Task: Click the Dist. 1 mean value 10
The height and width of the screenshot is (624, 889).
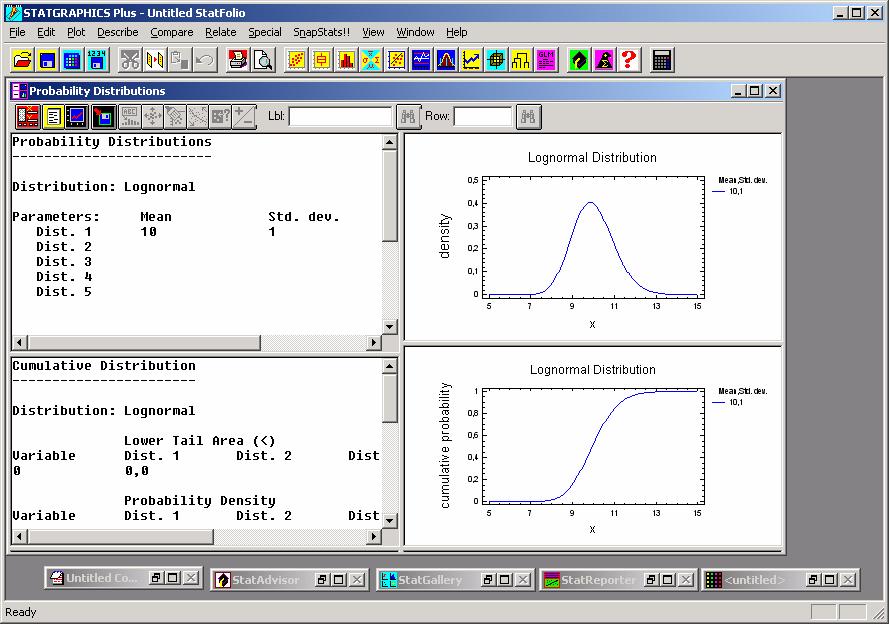Action: click(149, 232)
